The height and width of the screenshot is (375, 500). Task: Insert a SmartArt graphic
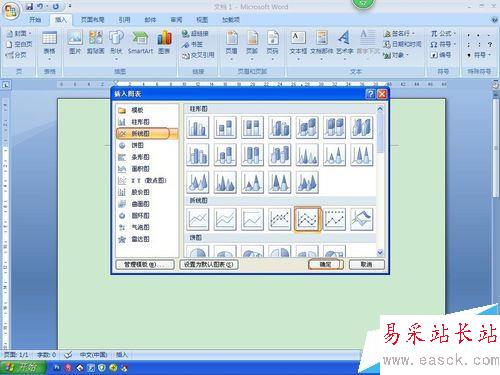coord(140,42)
